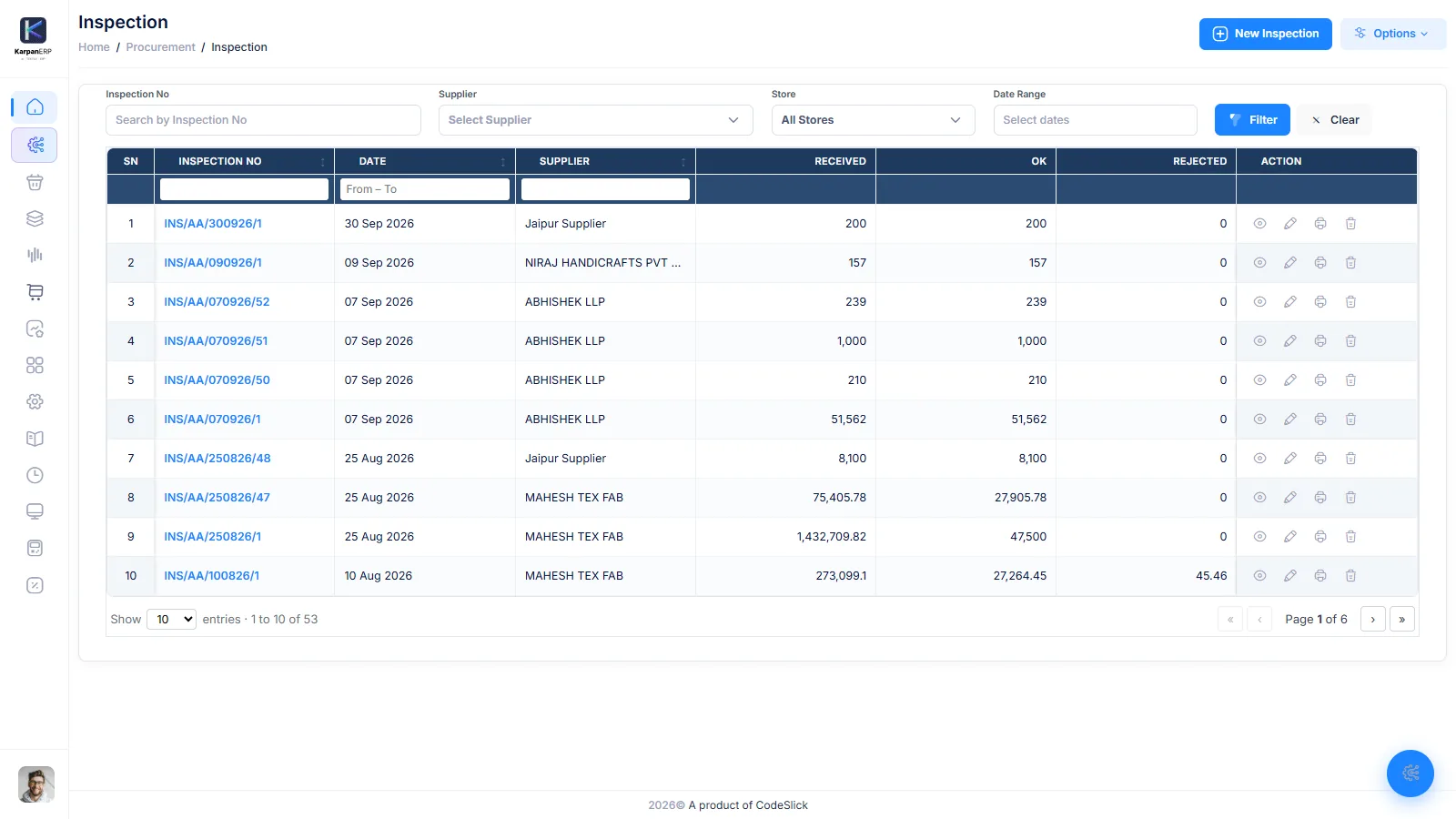The height and width of the screenshot is (819, 1456).
Task: Clear the filters
Action: [x=1335, y=120]
